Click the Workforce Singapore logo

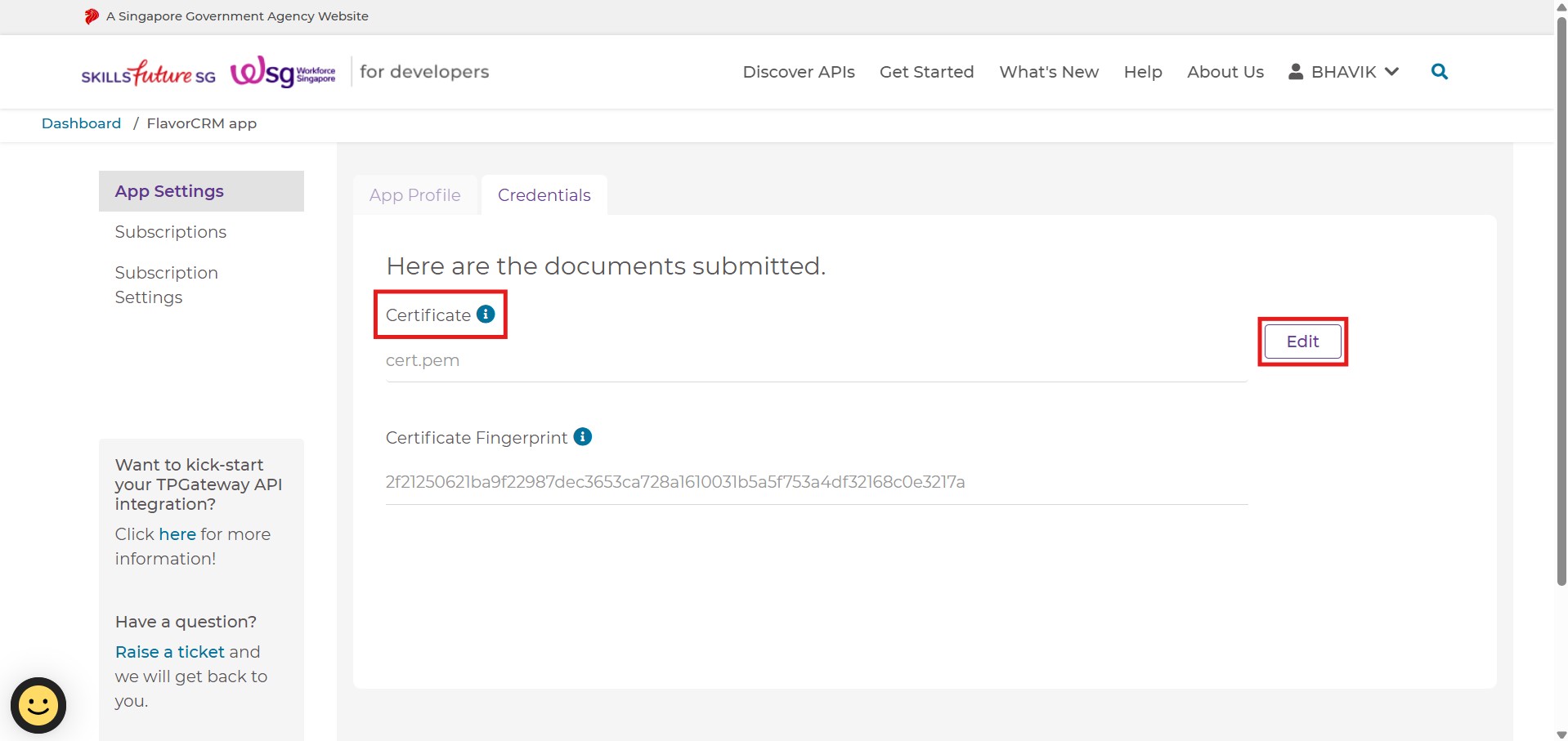pos(283,73)
